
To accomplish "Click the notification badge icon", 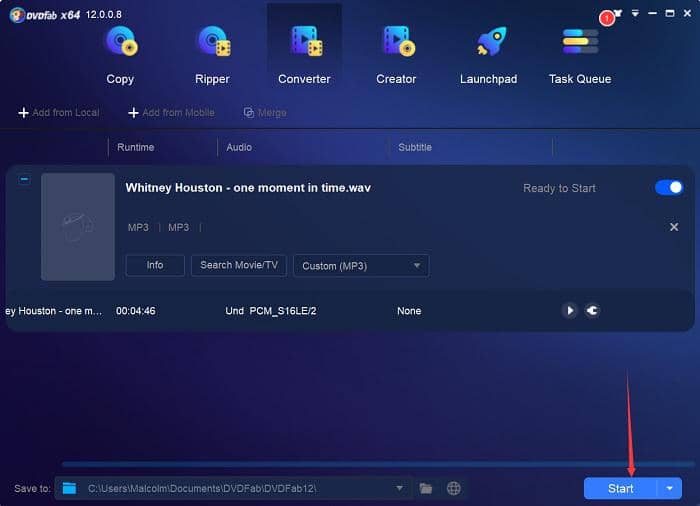I will 607,18.
